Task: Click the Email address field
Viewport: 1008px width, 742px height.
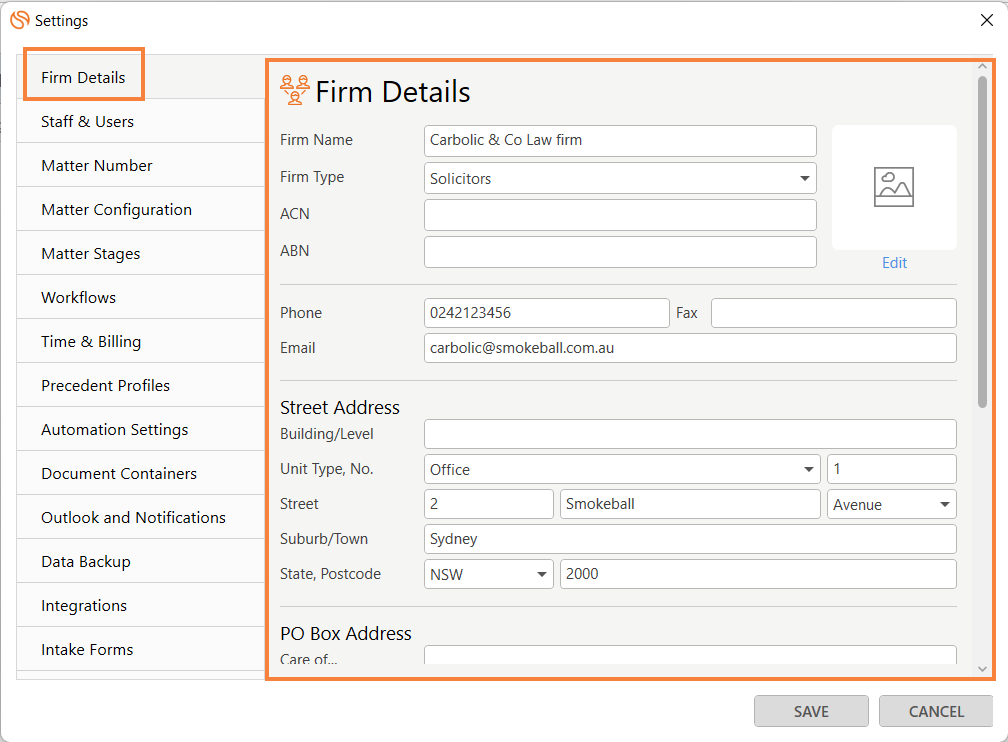Action: coord(690,348)
